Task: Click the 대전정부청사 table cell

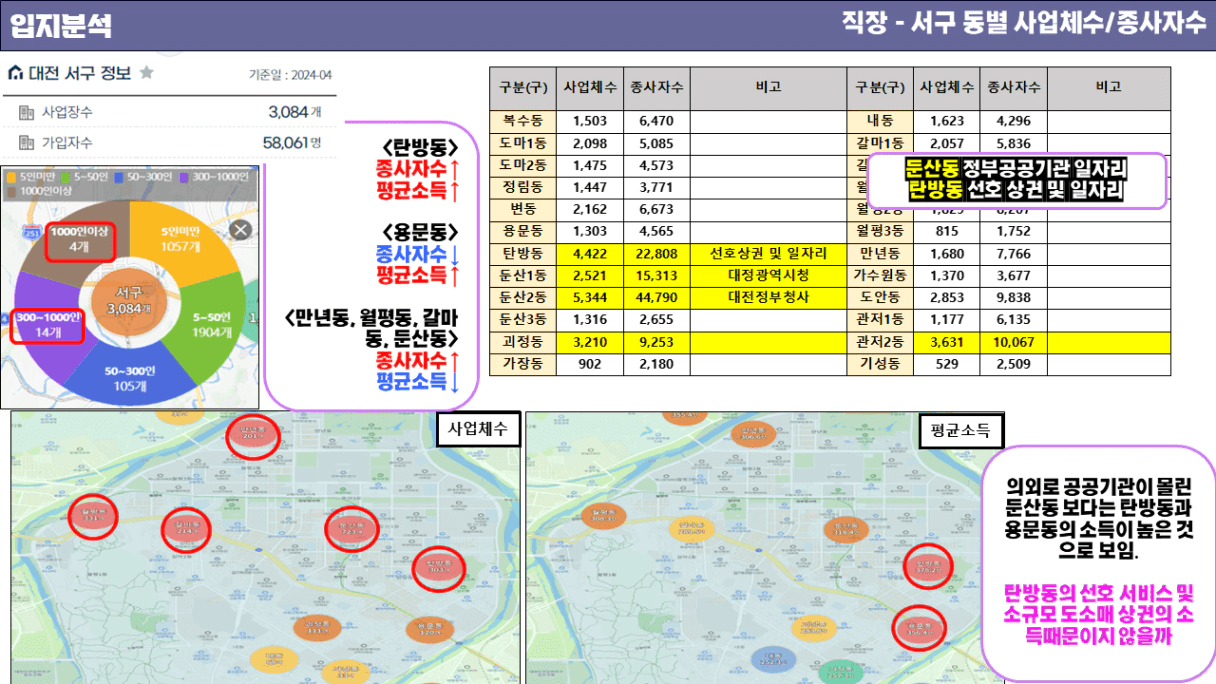Action: coord(768,298)
